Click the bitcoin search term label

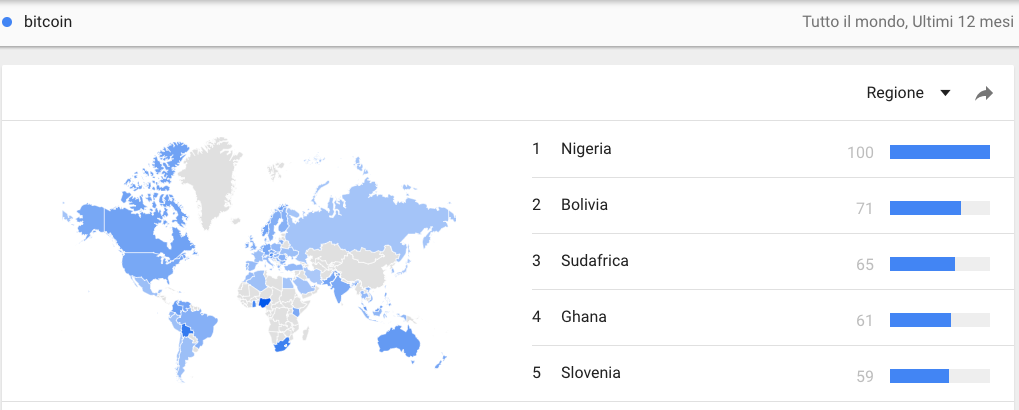point(48,22)
